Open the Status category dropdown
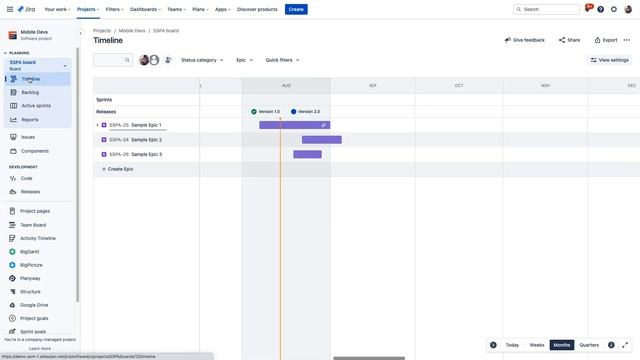The width and height of the screenshot is (640, 360). pyautogui.click(x=202, y=60)
